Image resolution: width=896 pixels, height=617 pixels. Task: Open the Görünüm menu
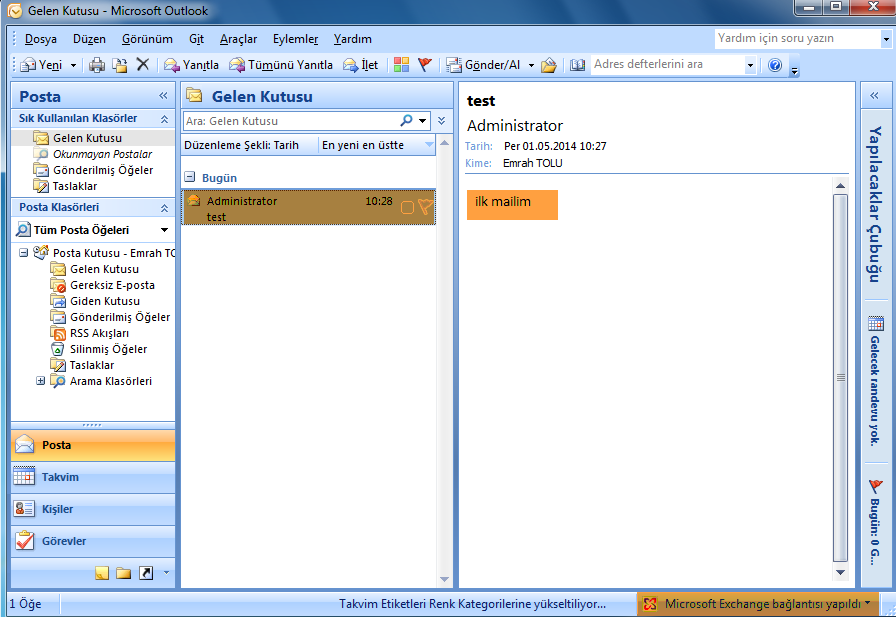click(x=147, y=39)
